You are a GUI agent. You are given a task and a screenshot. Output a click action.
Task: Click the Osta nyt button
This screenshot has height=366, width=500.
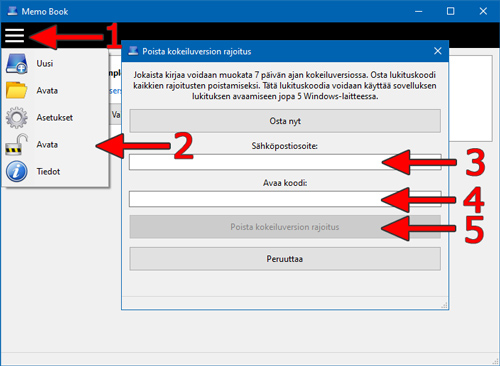point(285,121)
